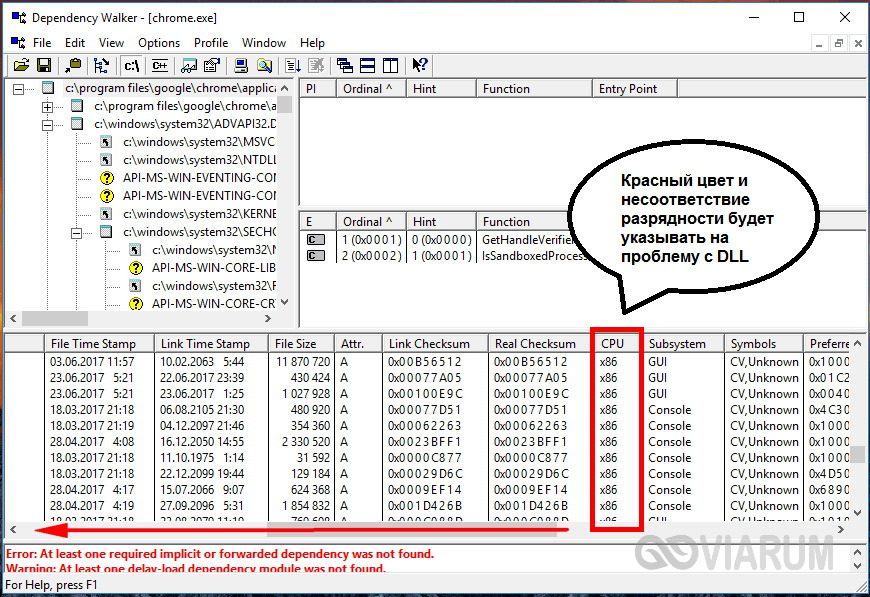870x597 pixels.
Task: Sort imports by PI column header
Action: (317, 89)
